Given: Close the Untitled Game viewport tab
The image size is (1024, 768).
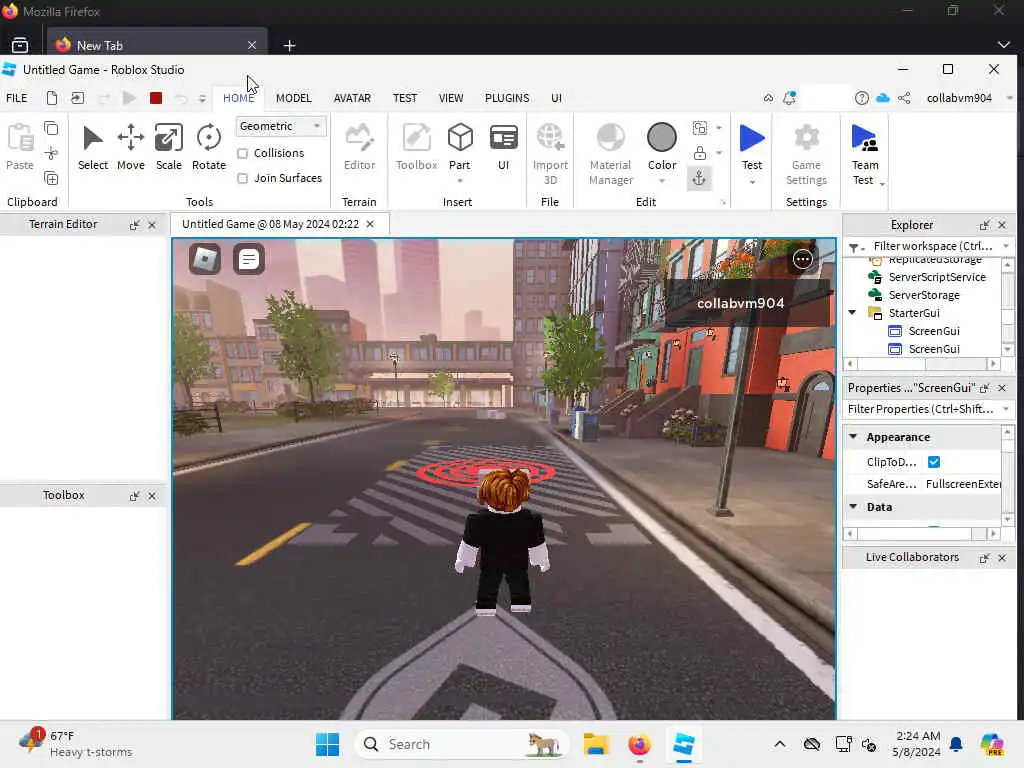Looking at the screenshot, I should point(370,224).
